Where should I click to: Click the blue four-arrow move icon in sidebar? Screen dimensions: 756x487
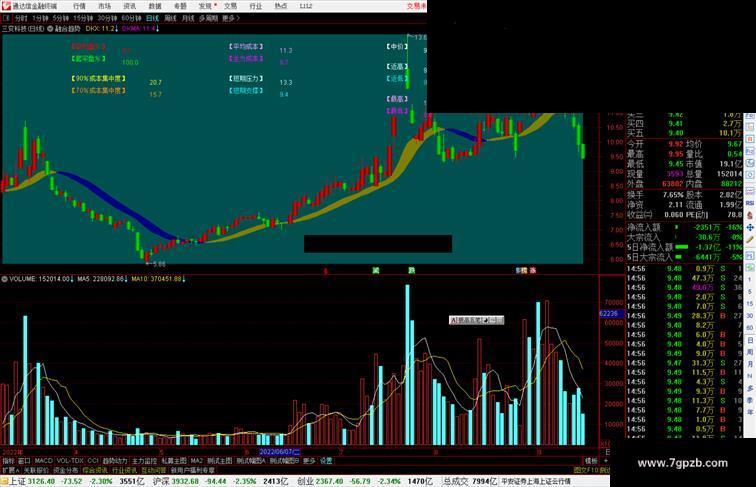pyautogui.click(x=750, y=228)
